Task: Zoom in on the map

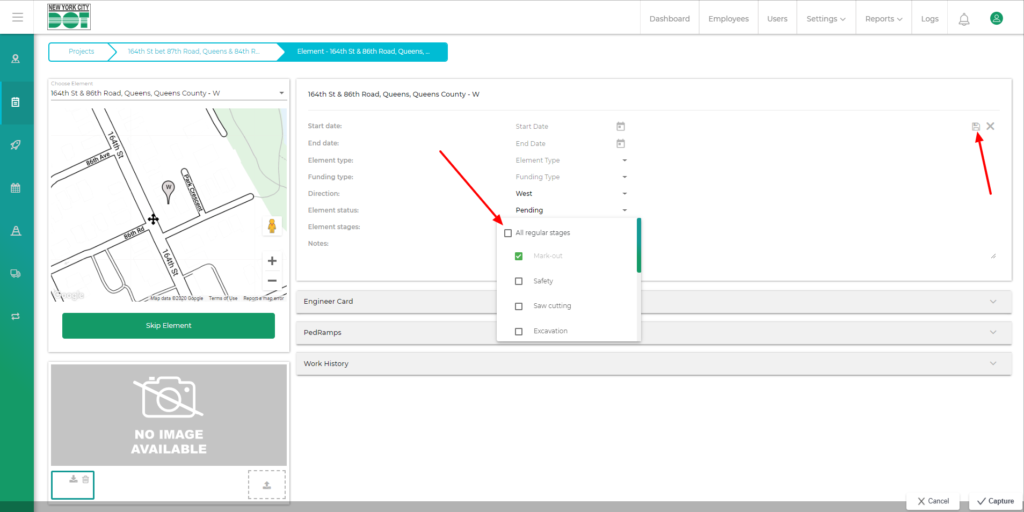Action: tap(271, 260)
